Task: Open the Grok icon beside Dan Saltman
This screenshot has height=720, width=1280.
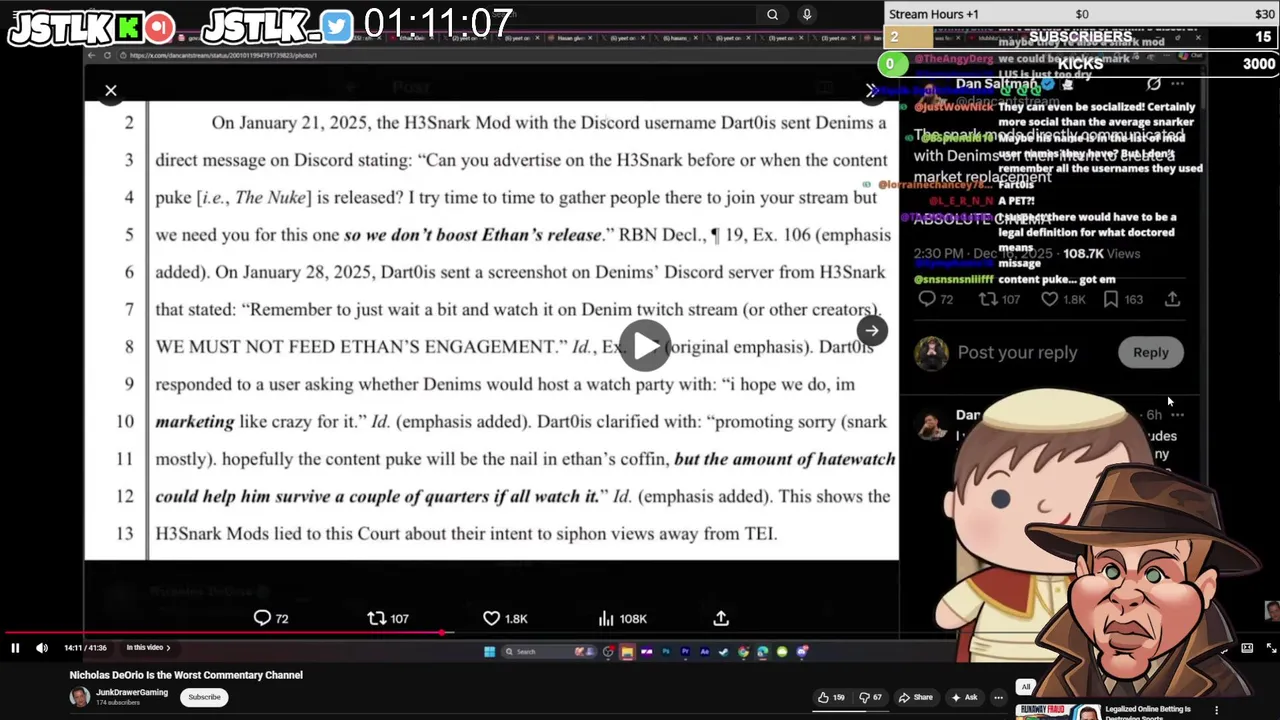Action: coord(1153,84)
